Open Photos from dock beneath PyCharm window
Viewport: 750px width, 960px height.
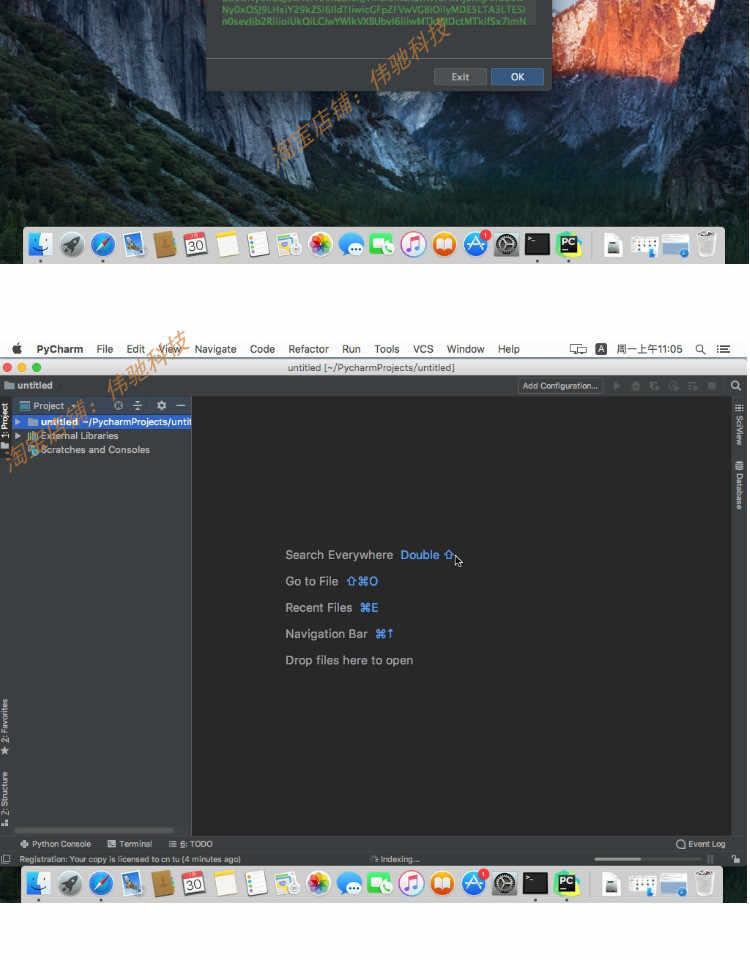tap(318, 884)
